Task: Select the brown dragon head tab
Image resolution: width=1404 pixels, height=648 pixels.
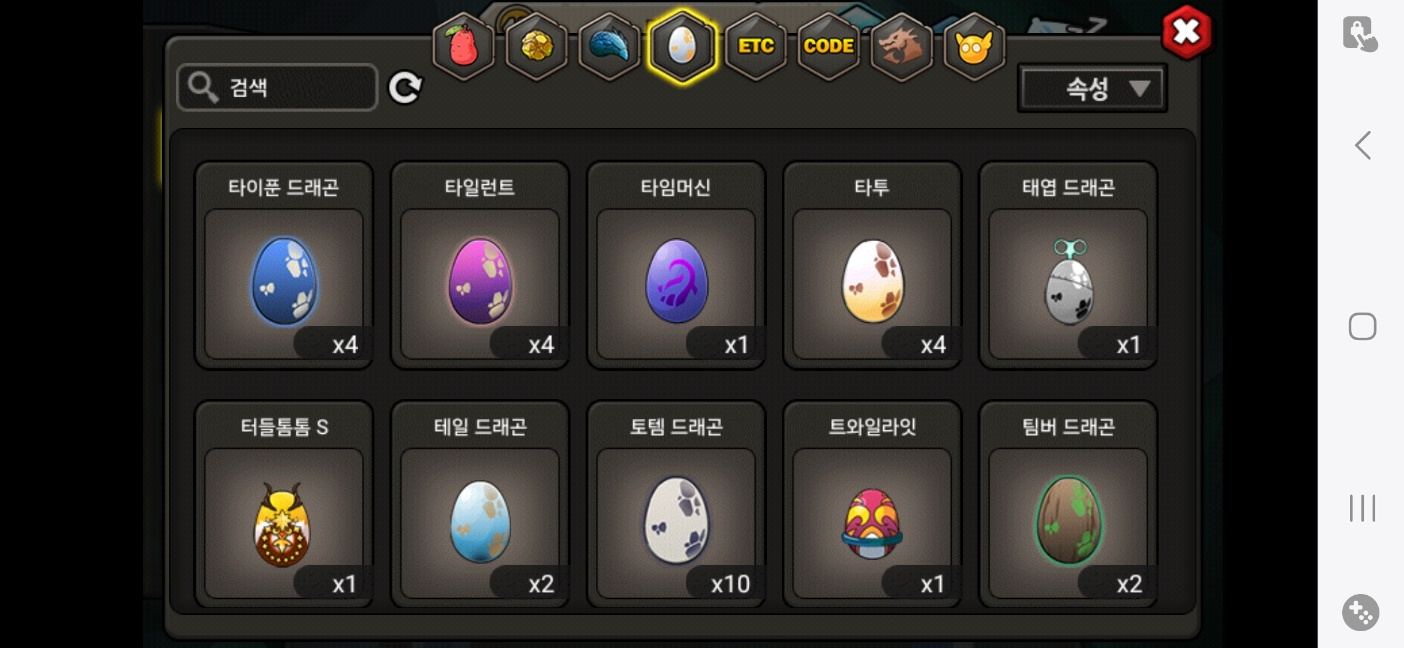Action: tap(901, 46)
